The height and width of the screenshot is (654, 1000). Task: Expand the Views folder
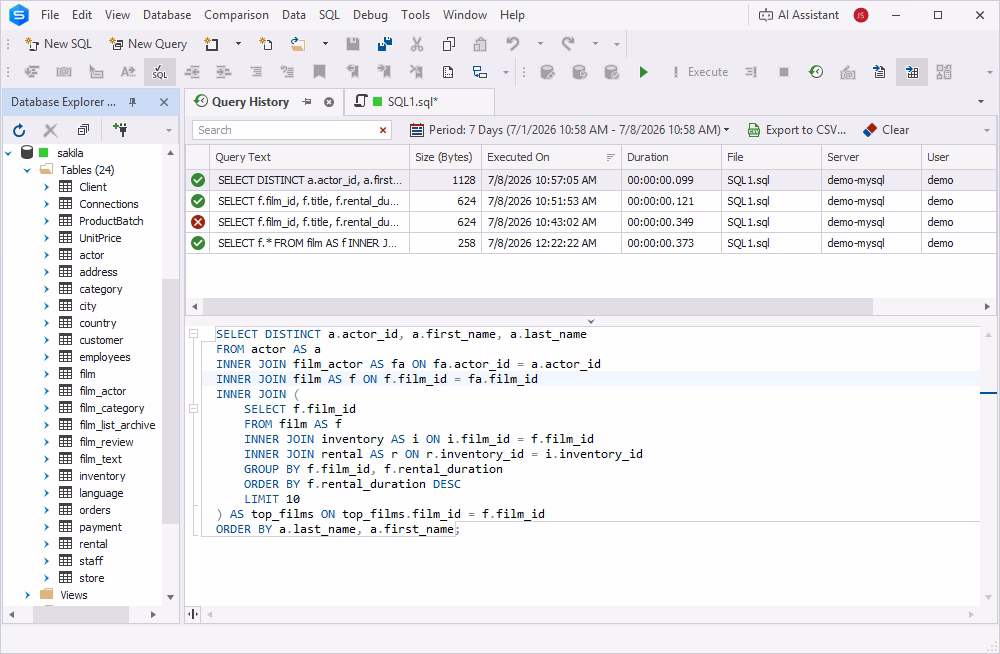pyautogui.click(x=27, y=595)
